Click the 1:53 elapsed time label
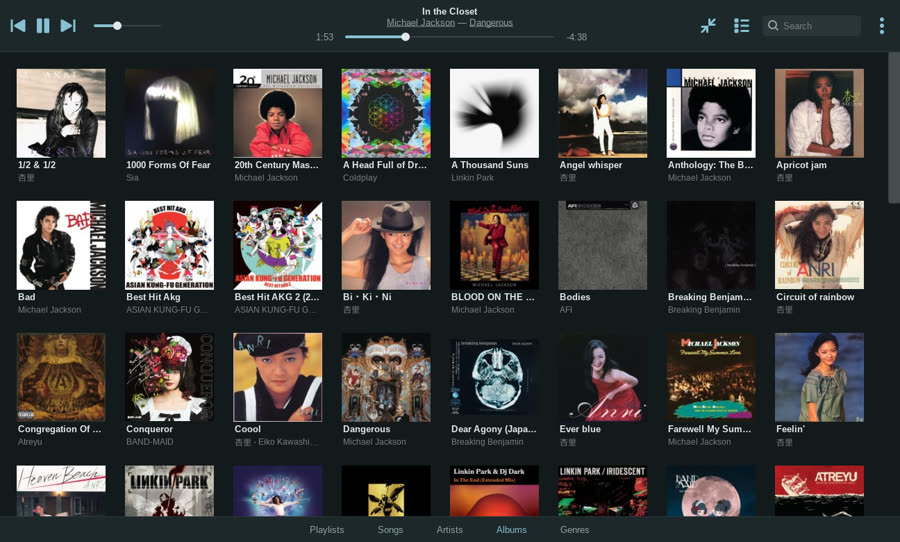The image size is (900, 542). pos(324,37)
